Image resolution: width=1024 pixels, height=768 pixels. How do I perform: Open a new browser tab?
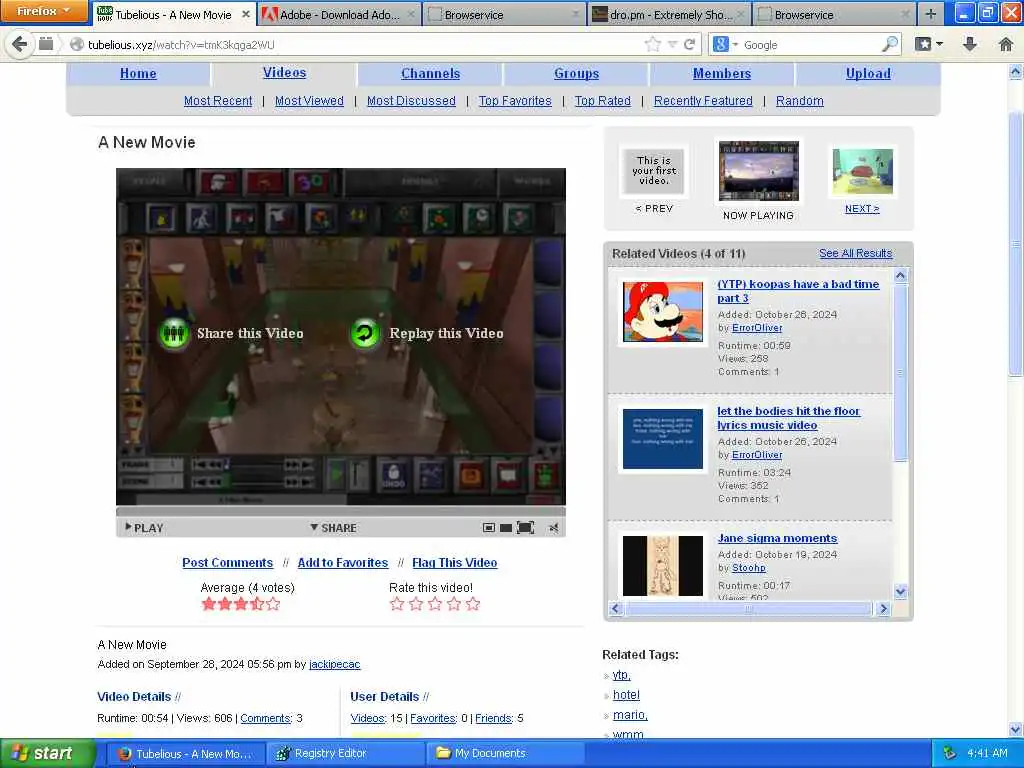click(x=931, y=13)
